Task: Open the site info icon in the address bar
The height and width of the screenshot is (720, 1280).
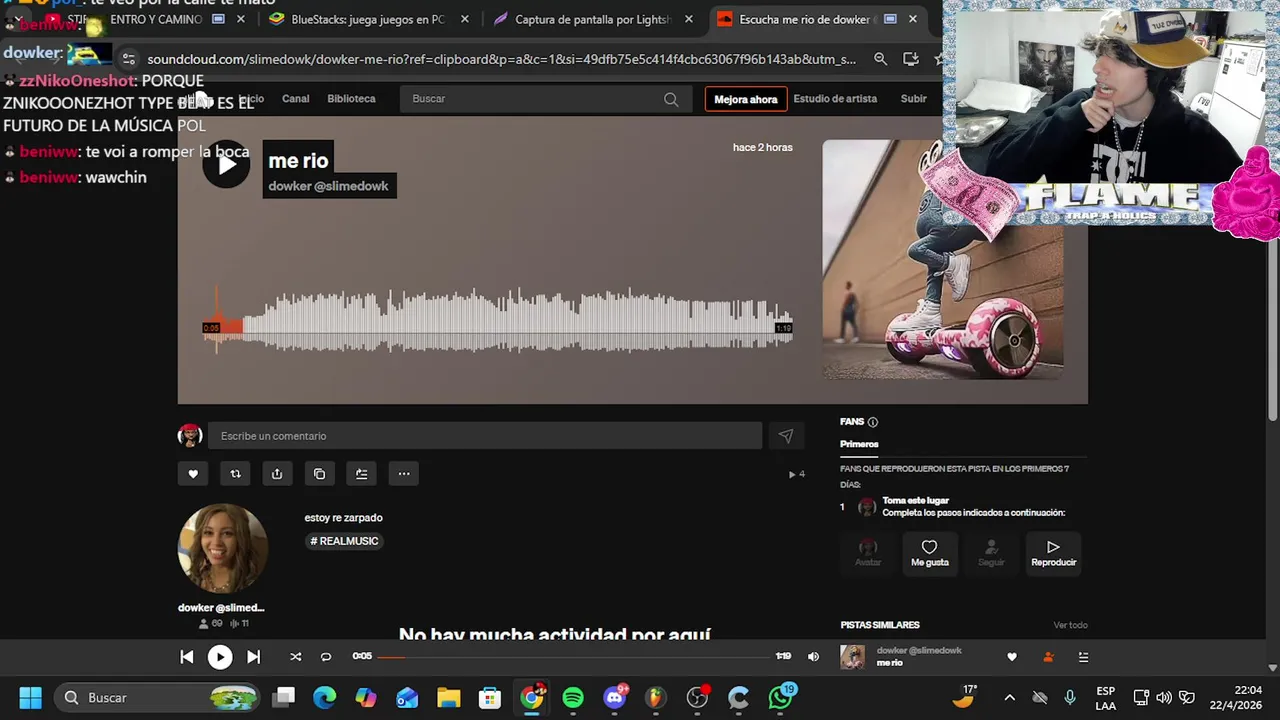Action: [128, 59]
